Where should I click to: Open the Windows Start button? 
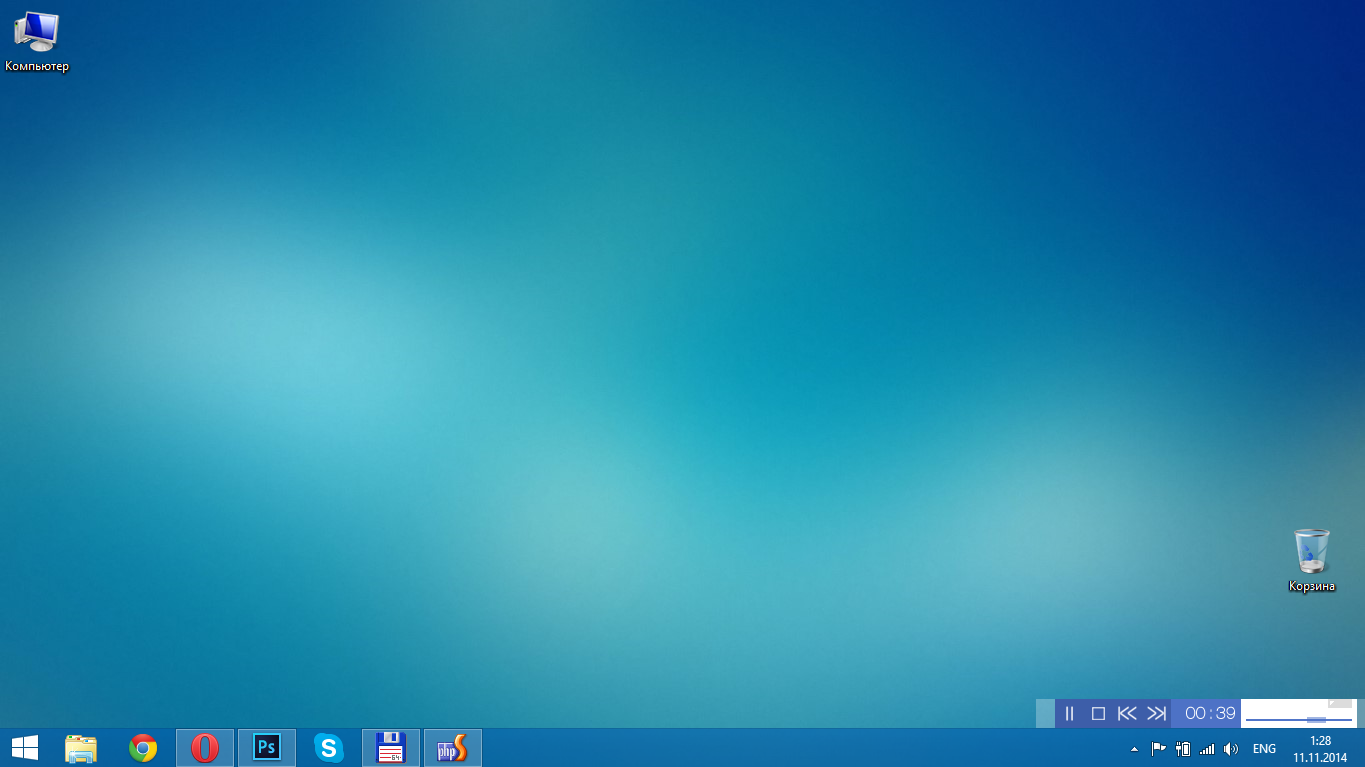pos(24,748)
